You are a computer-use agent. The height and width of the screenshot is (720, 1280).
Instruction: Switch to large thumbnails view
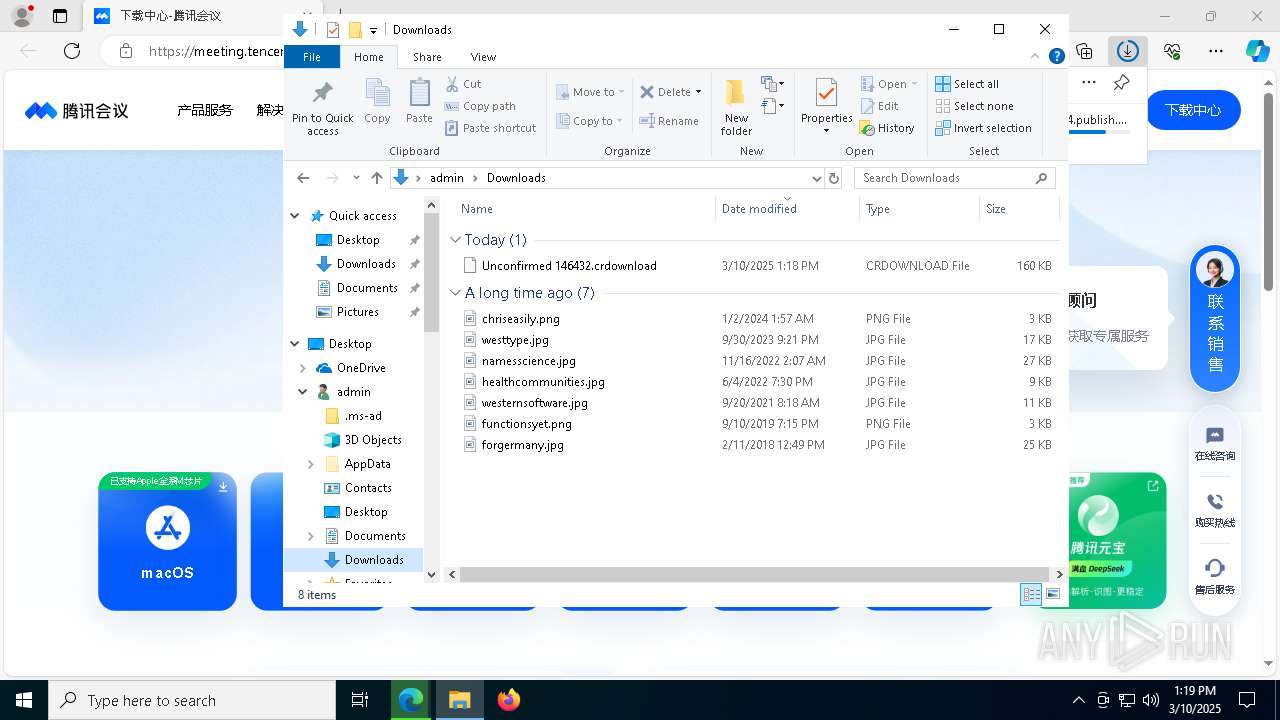1052,595
